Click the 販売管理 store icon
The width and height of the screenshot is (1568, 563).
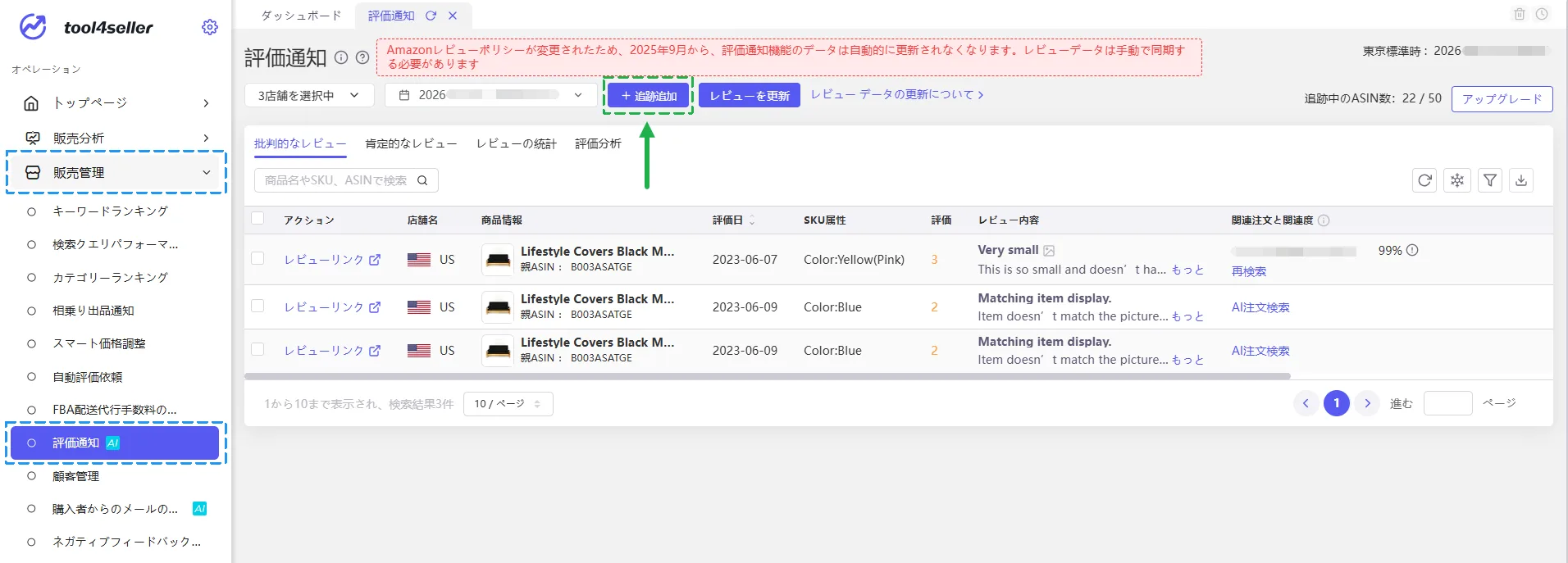[33, 173]
